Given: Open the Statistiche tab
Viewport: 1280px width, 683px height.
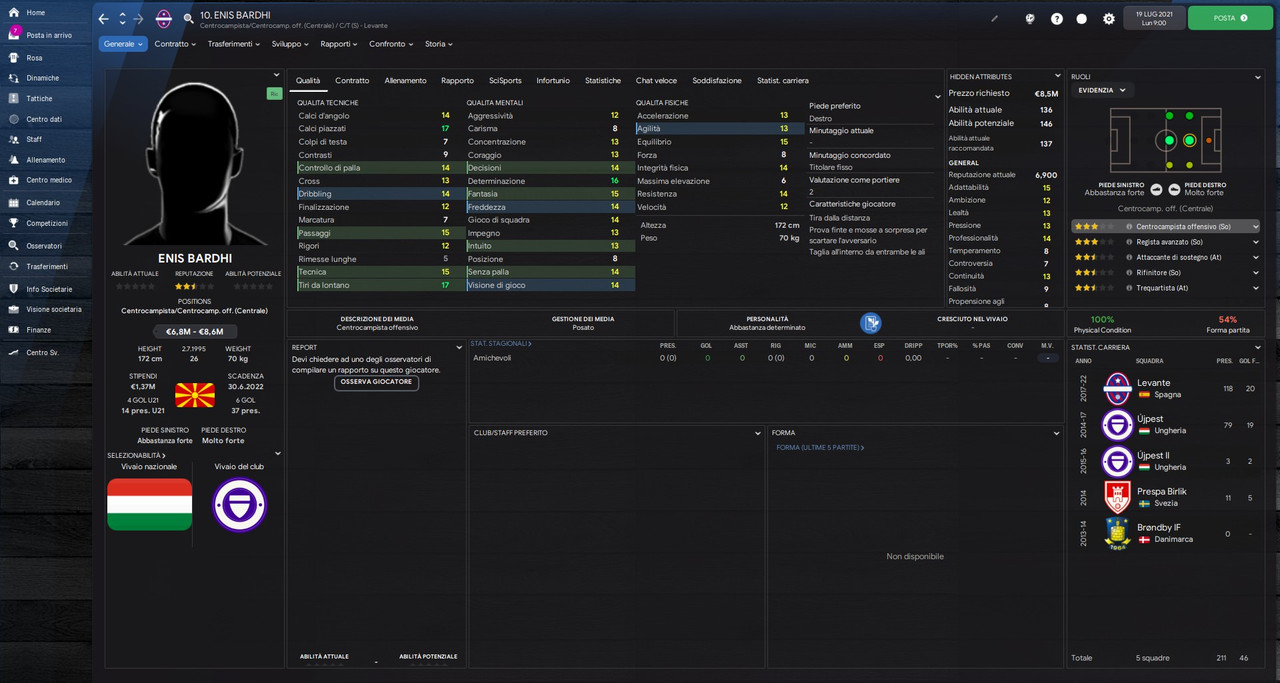Looking at the screenshot, I should coord(603,80).
